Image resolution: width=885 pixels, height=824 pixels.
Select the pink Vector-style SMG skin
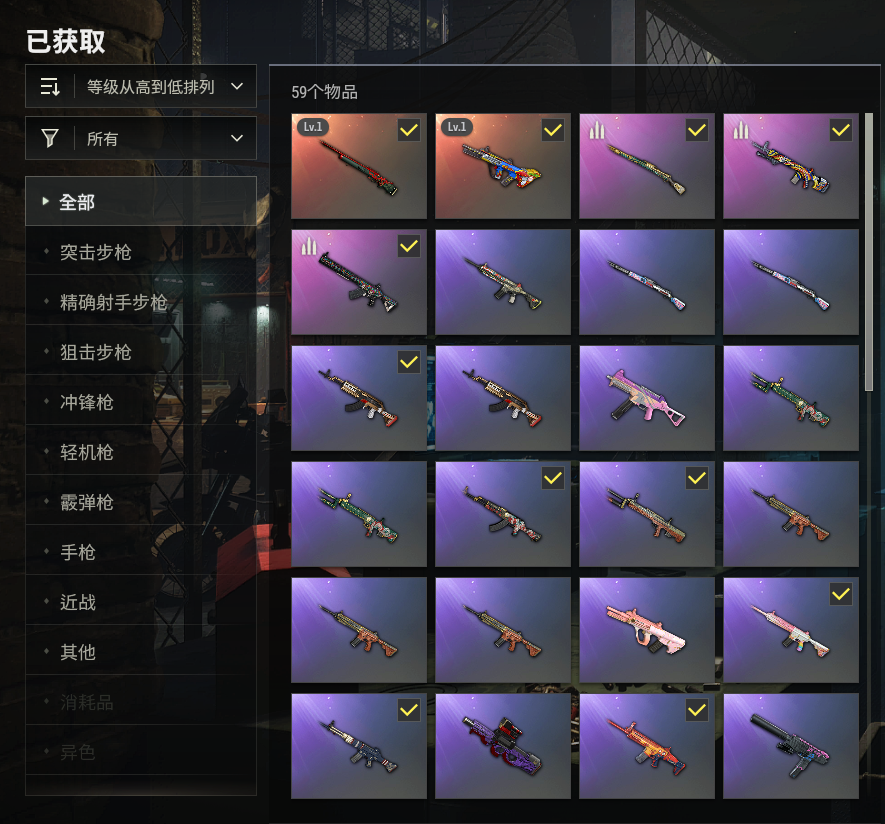(647, 398)
